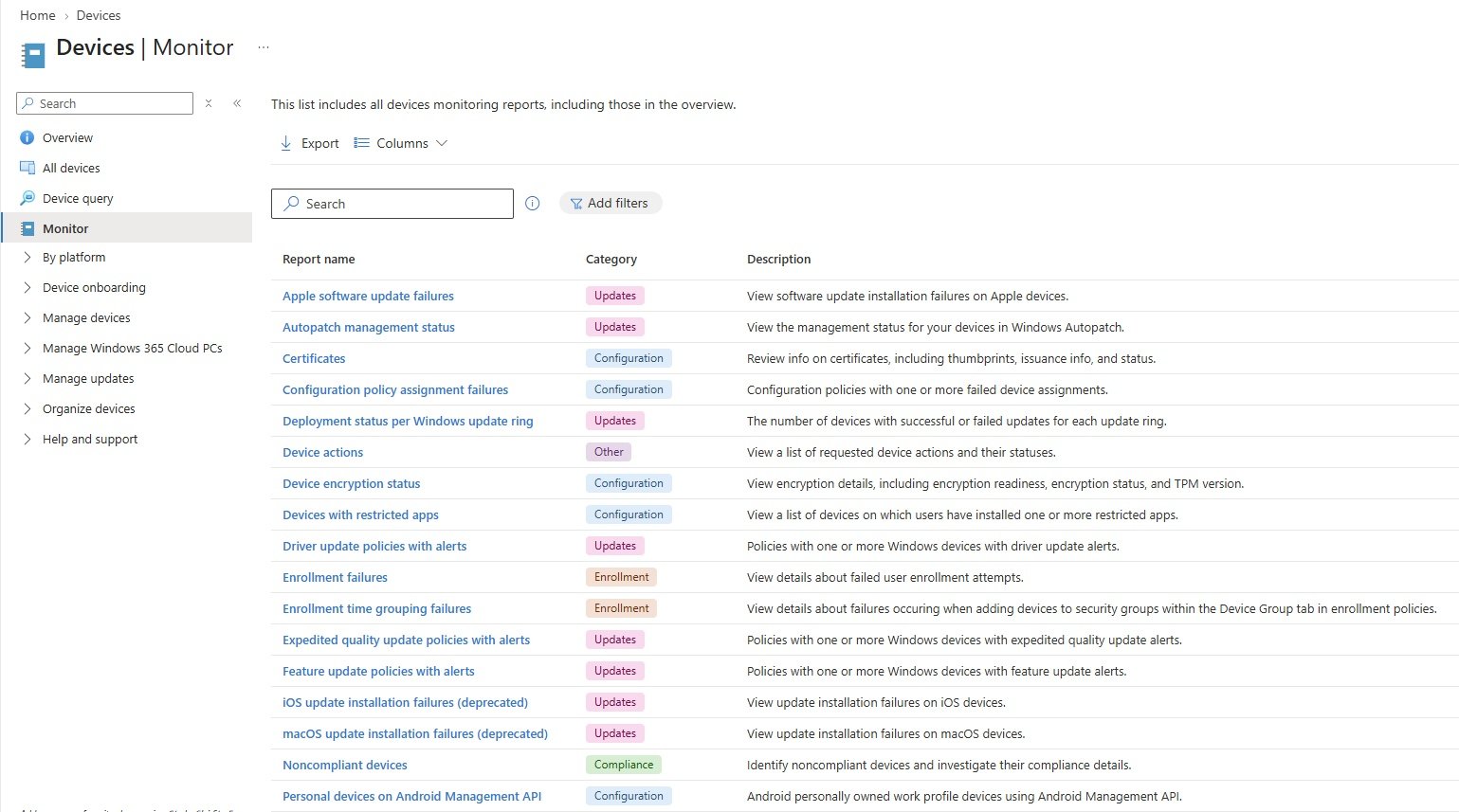This screenshot has width=1459, height=812.
Task: Expand the Device onboarding section
Action: [x=27, y=287]
